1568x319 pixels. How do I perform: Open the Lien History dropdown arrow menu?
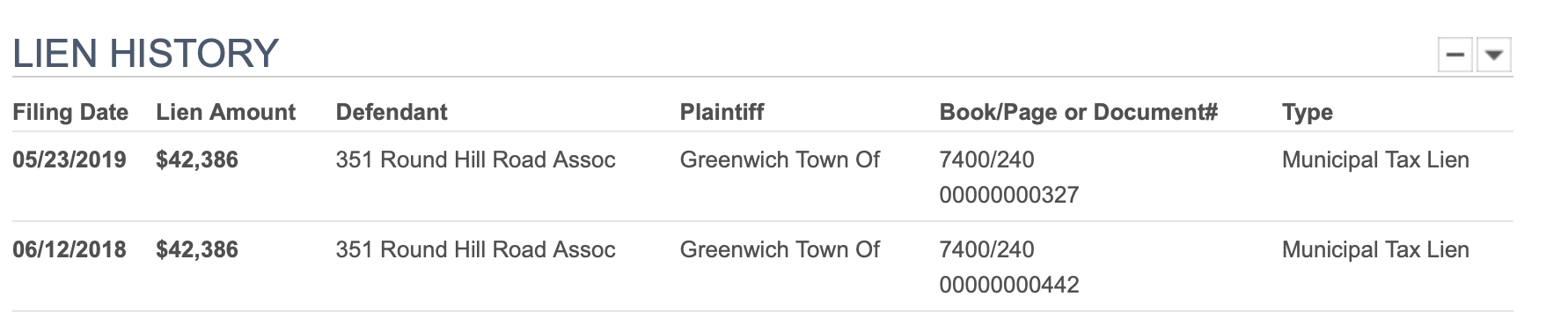1493,55
